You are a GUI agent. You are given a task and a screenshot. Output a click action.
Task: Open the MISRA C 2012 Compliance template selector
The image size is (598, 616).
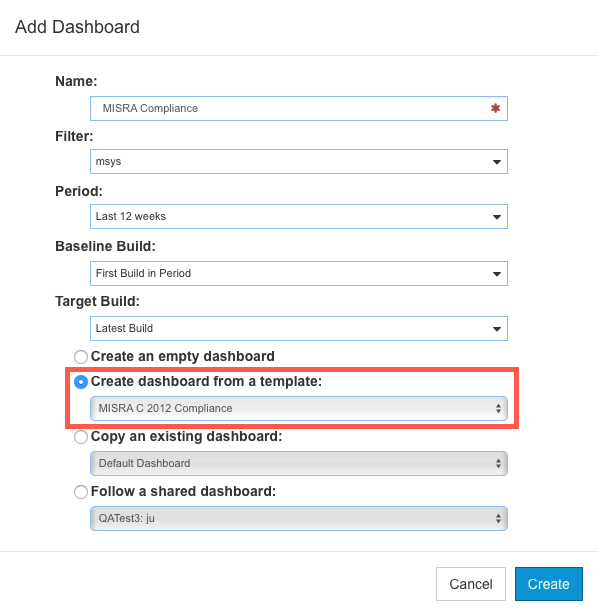(x=299, y=409)
